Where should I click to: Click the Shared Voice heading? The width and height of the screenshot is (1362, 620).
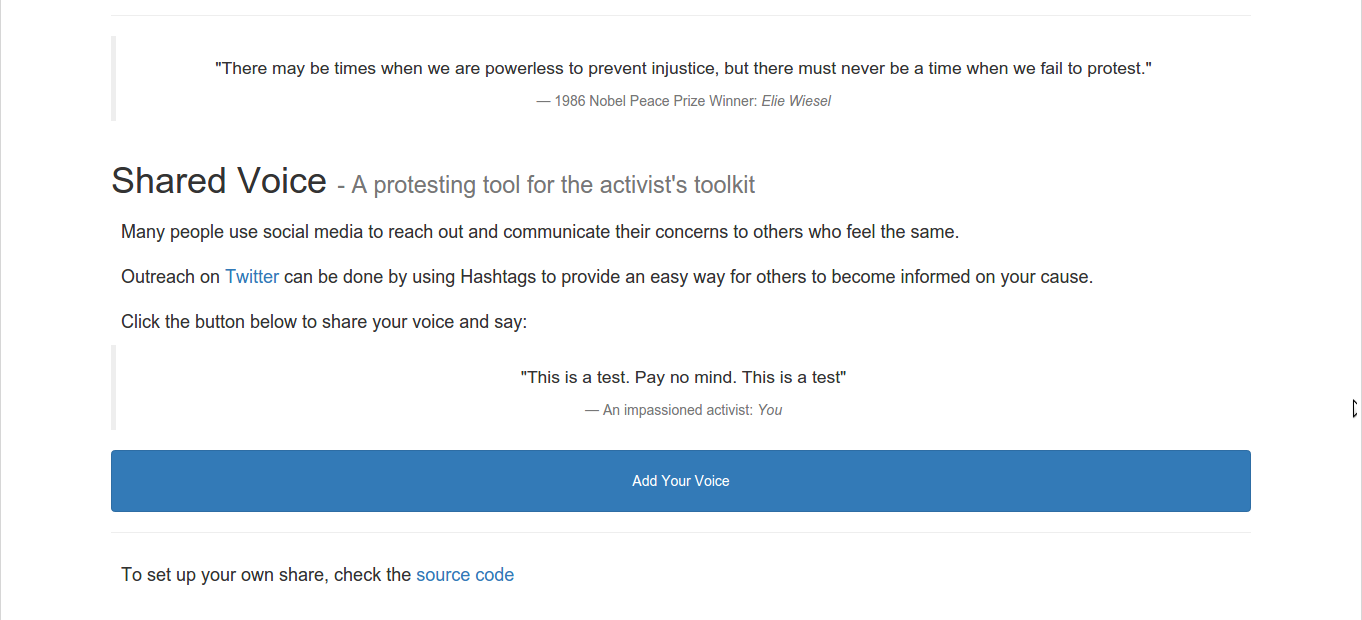pyautogui.click(x=219, y=181)
